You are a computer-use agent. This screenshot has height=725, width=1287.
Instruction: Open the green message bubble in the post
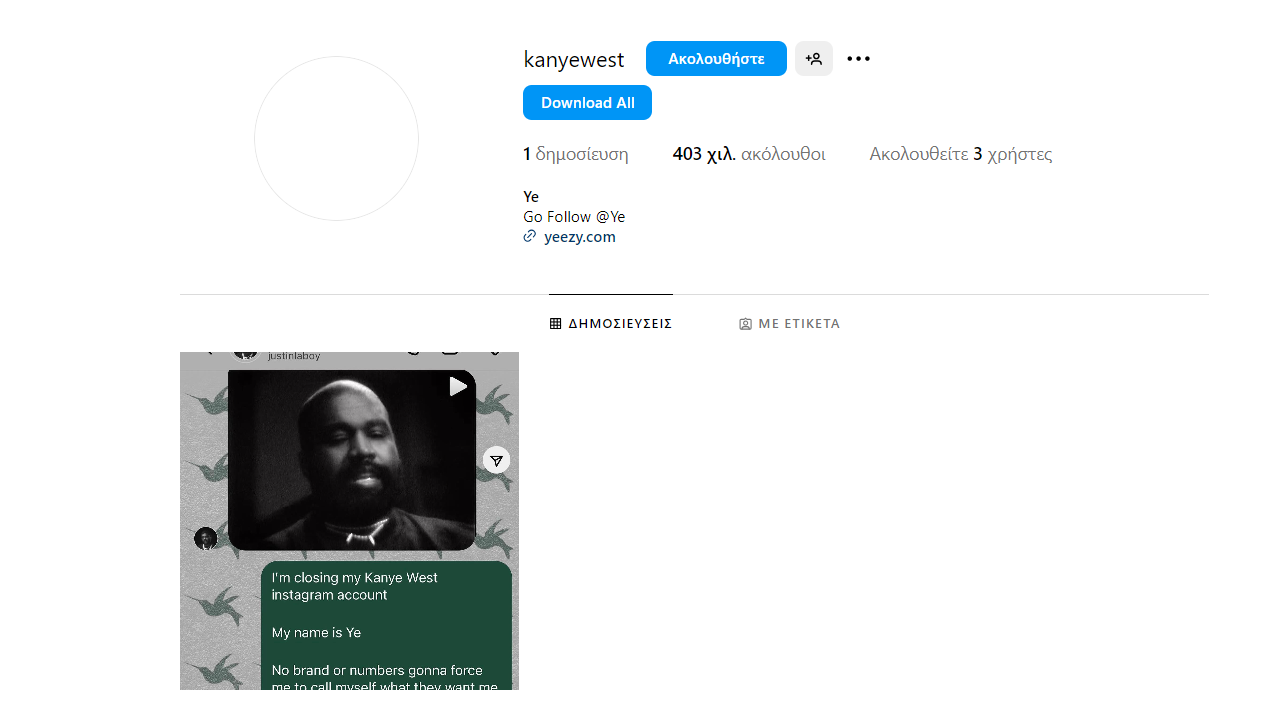tap(386, 625)
